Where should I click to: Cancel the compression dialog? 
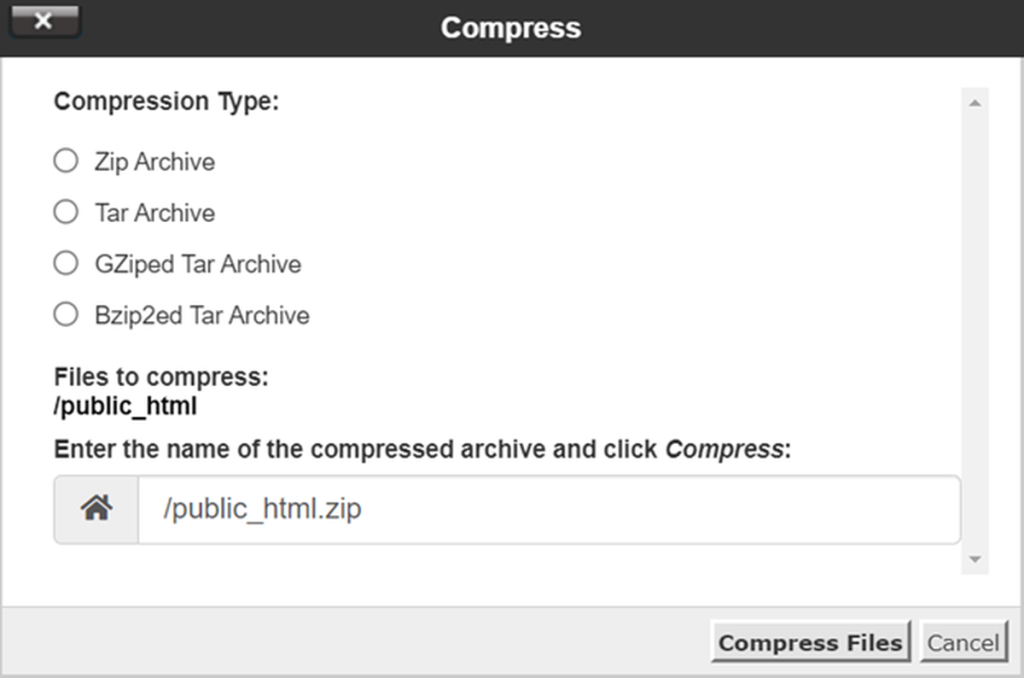pos(962,643)
